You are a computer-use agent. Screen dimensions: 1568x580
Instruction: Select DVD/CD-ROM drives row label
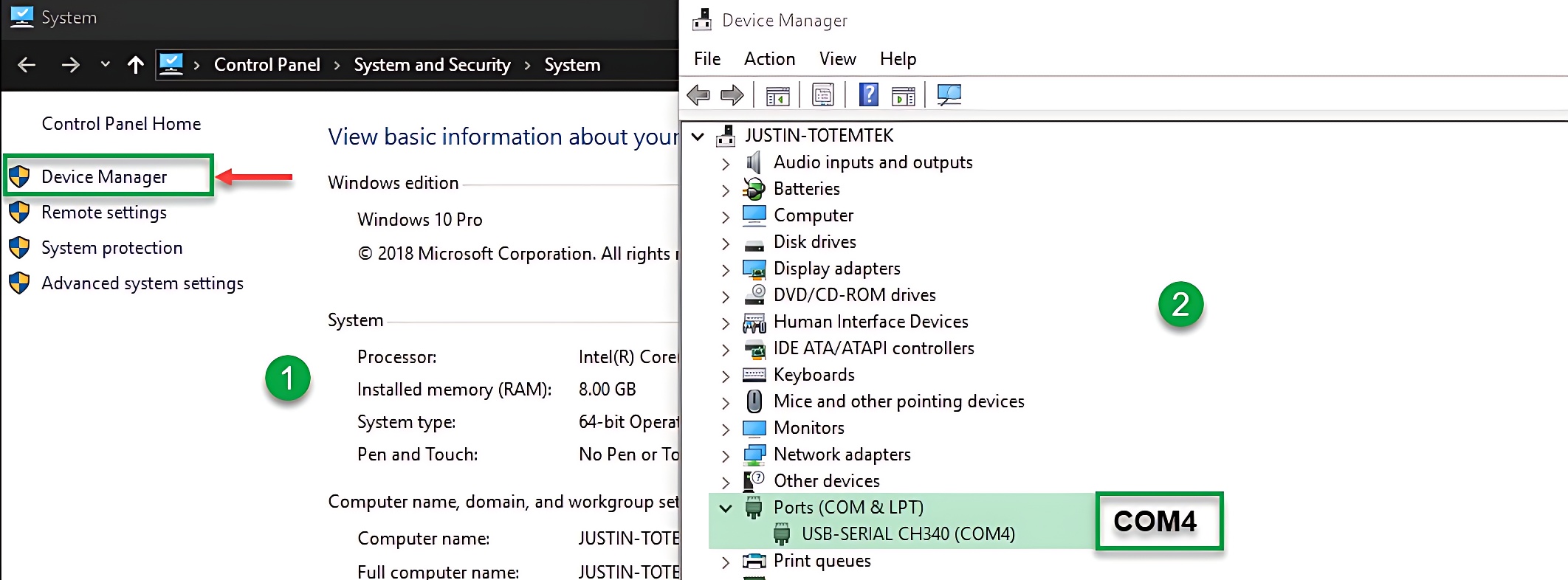(x=855, y=295)
